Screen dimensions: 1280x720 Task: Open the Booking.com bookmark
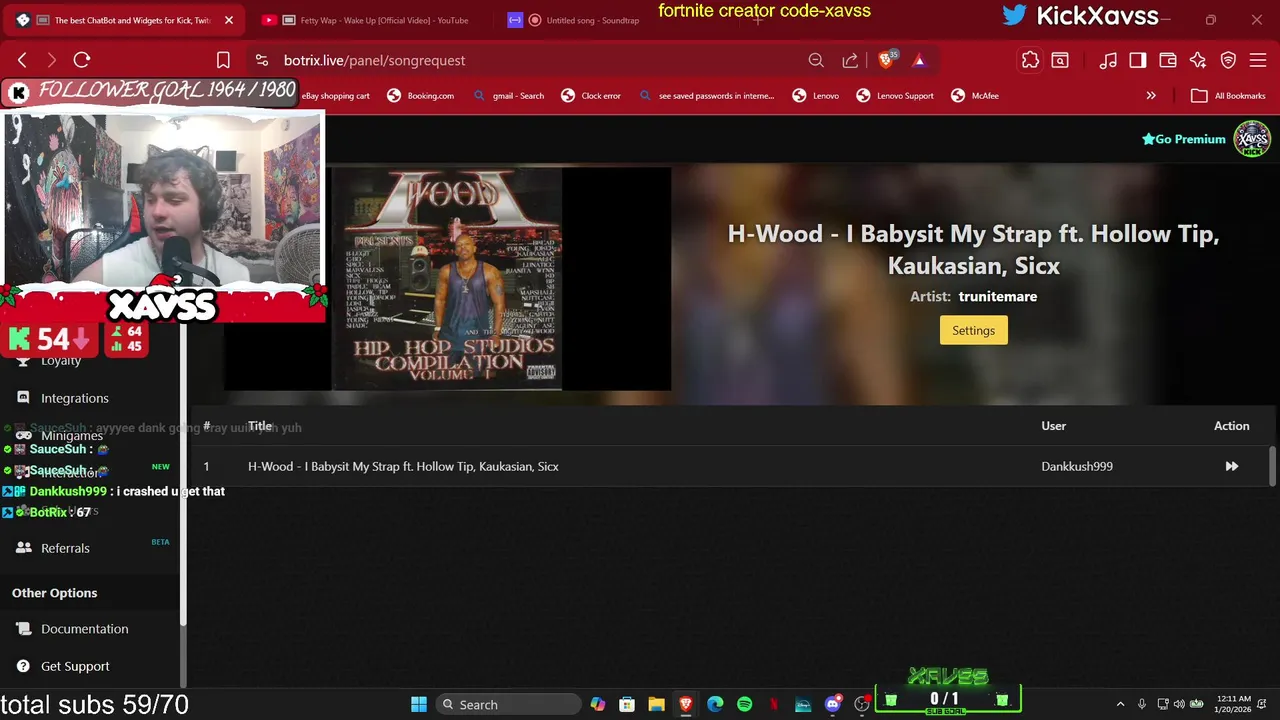pyautogui.click(x=420, y=96)
